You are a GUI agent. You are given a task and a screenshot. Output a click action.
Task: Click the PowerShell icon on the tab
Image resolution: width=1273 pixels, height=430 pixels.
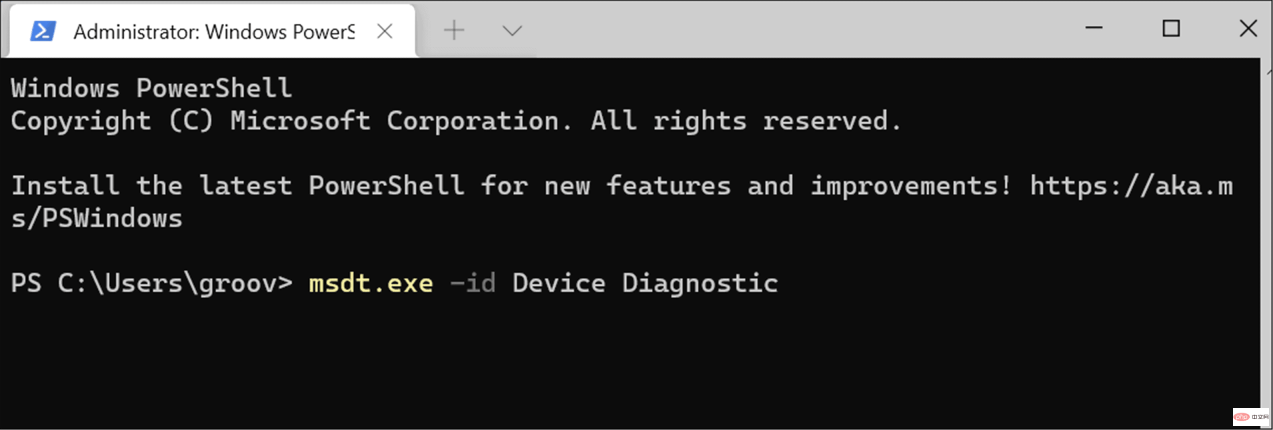click(x=42, y=31)
